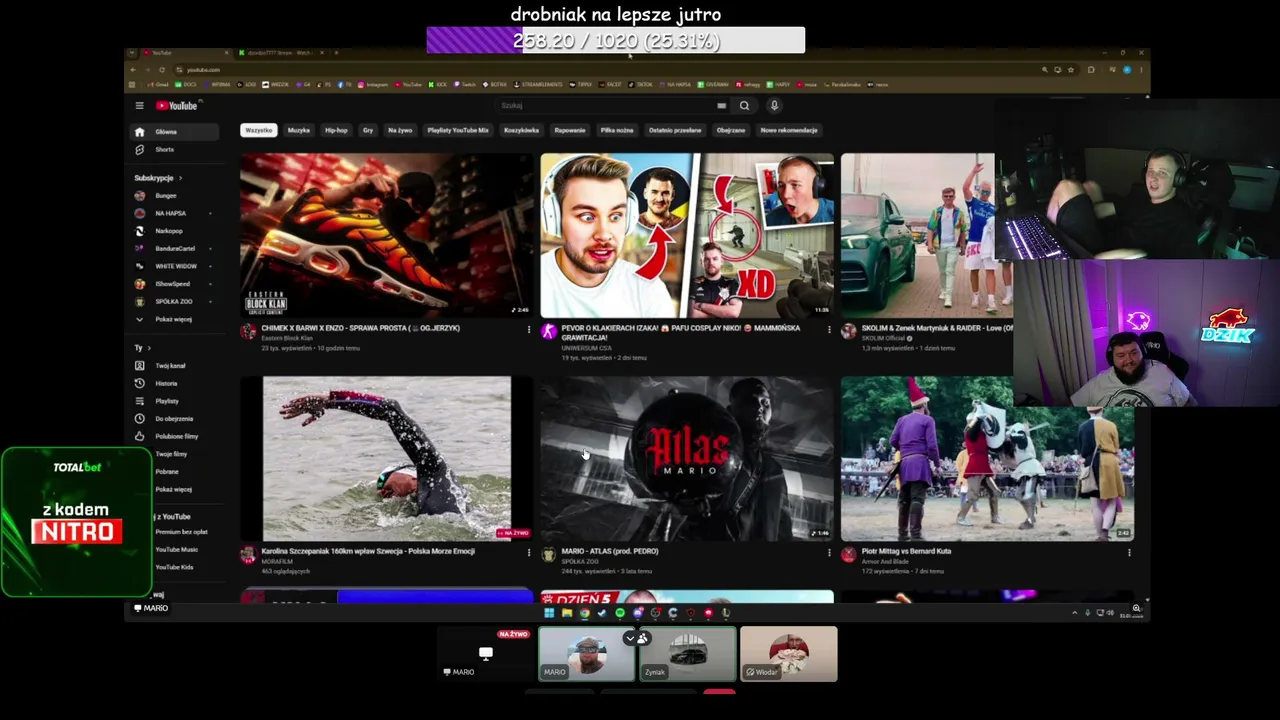The height and width of the screenshot is (720, 1280).
Task: Start voice search with microphone icon
Action: [774, 105]
